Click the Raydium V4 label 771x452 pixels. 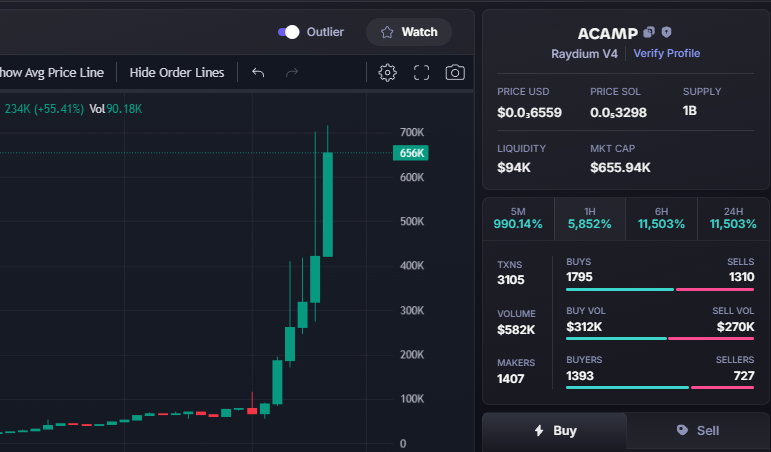[584, 54]
